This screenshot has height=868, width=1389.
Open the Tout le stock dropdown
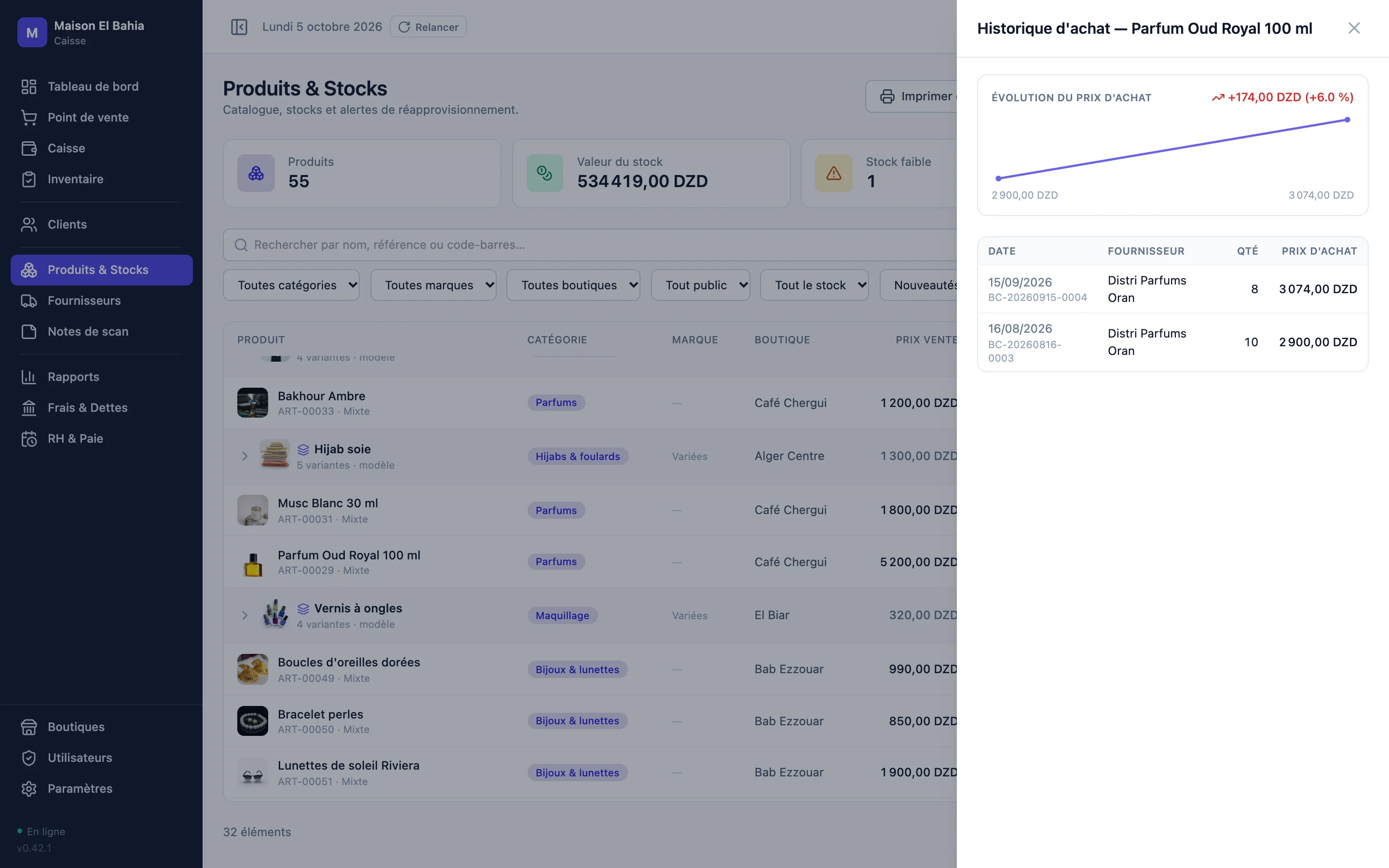[814, 285]
